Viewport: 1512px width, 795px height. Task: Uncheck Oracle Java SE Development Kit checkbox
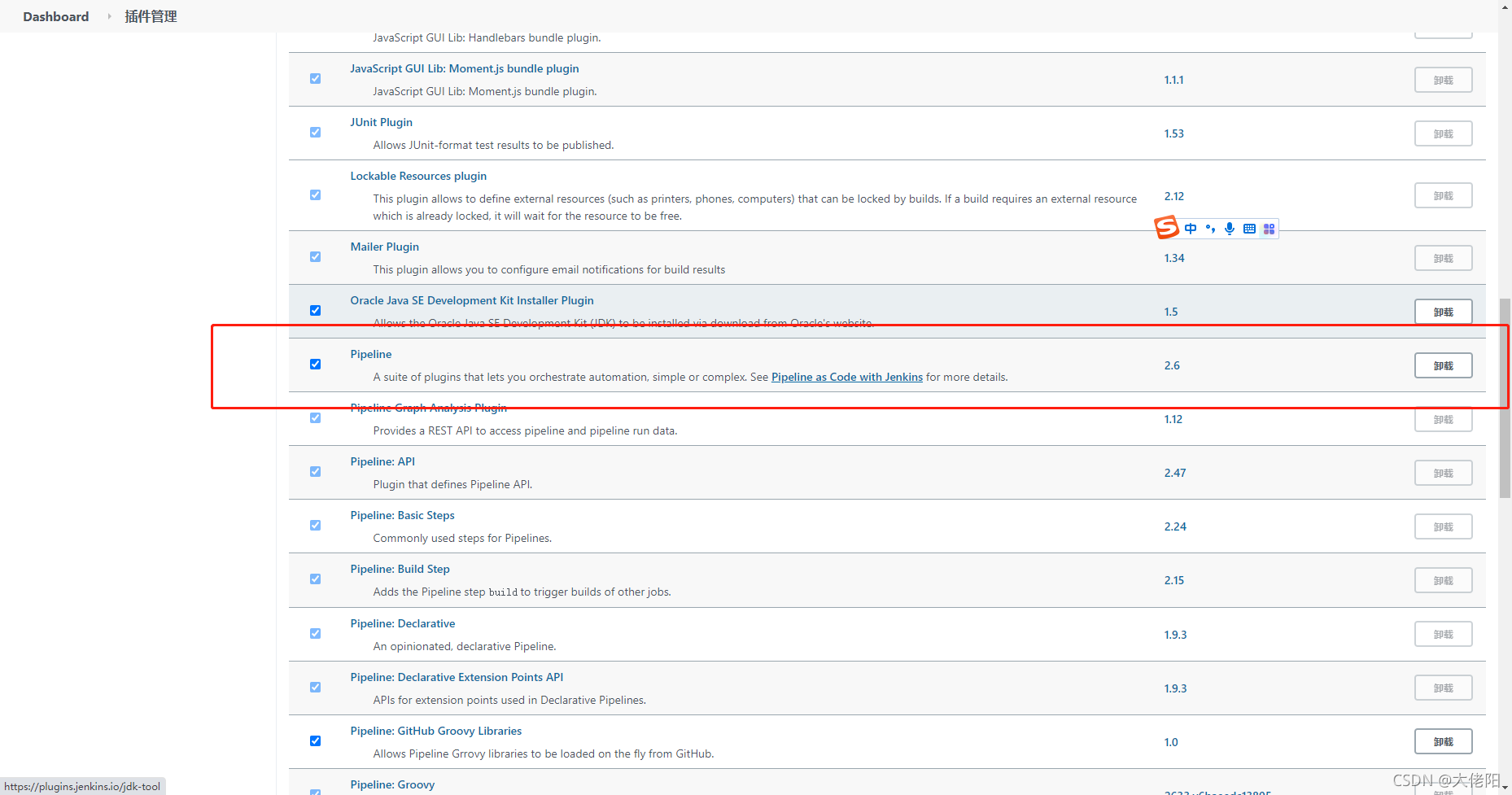pos(315,311)
